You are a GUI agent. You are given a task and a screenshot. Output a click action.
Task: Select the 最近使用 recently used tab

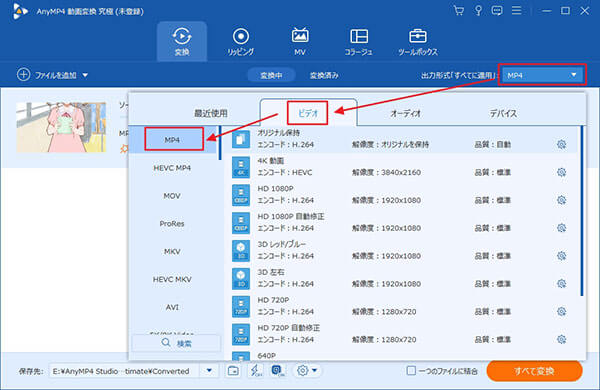[211, 113]
